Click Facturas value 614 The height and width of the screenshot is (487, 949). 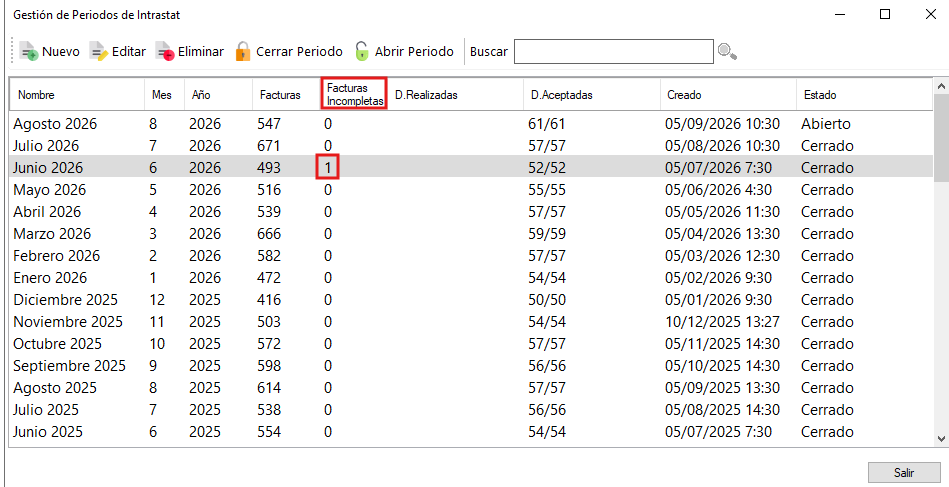269,388
